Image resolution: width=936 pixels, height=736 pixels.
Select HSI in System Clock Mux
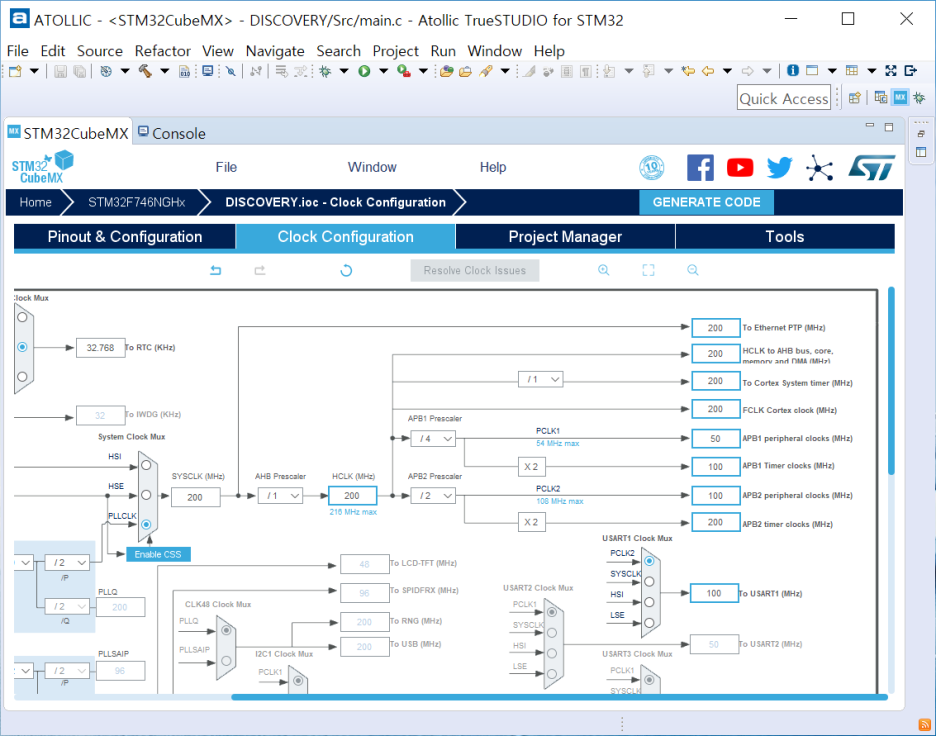point(146,465)
